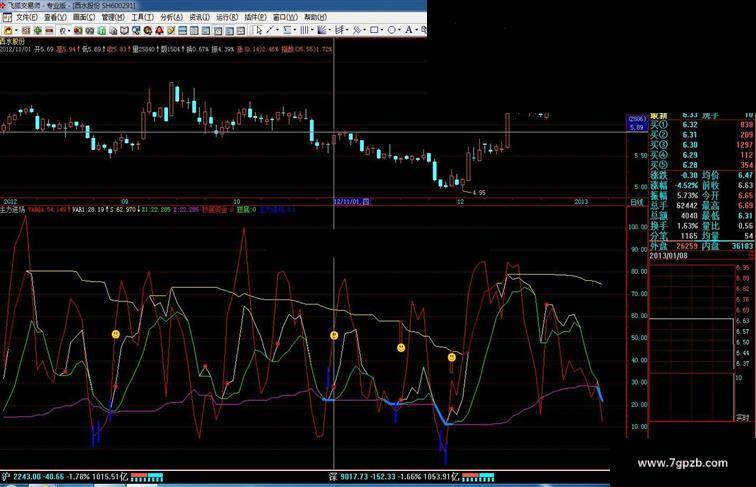Open the 插件(P) menu
This screenshot has width=756, height=487.
[x=256, y=17]
